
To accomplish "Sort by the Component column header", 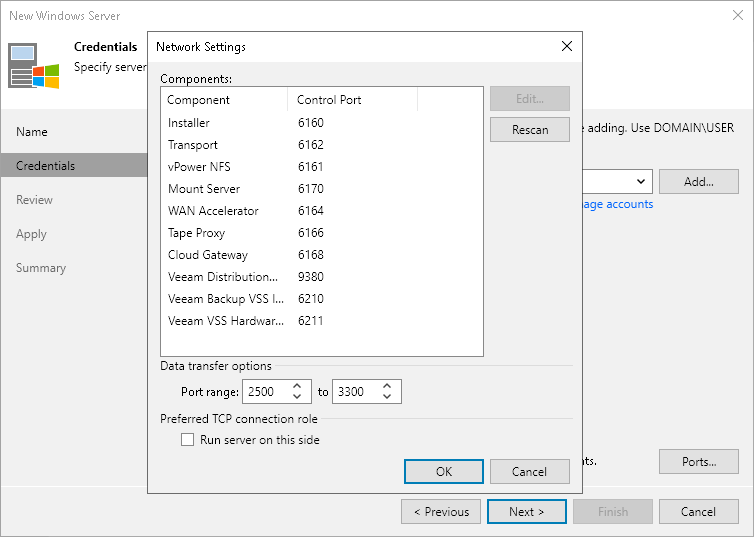I will pyautogui.click(x=224, y=100).
